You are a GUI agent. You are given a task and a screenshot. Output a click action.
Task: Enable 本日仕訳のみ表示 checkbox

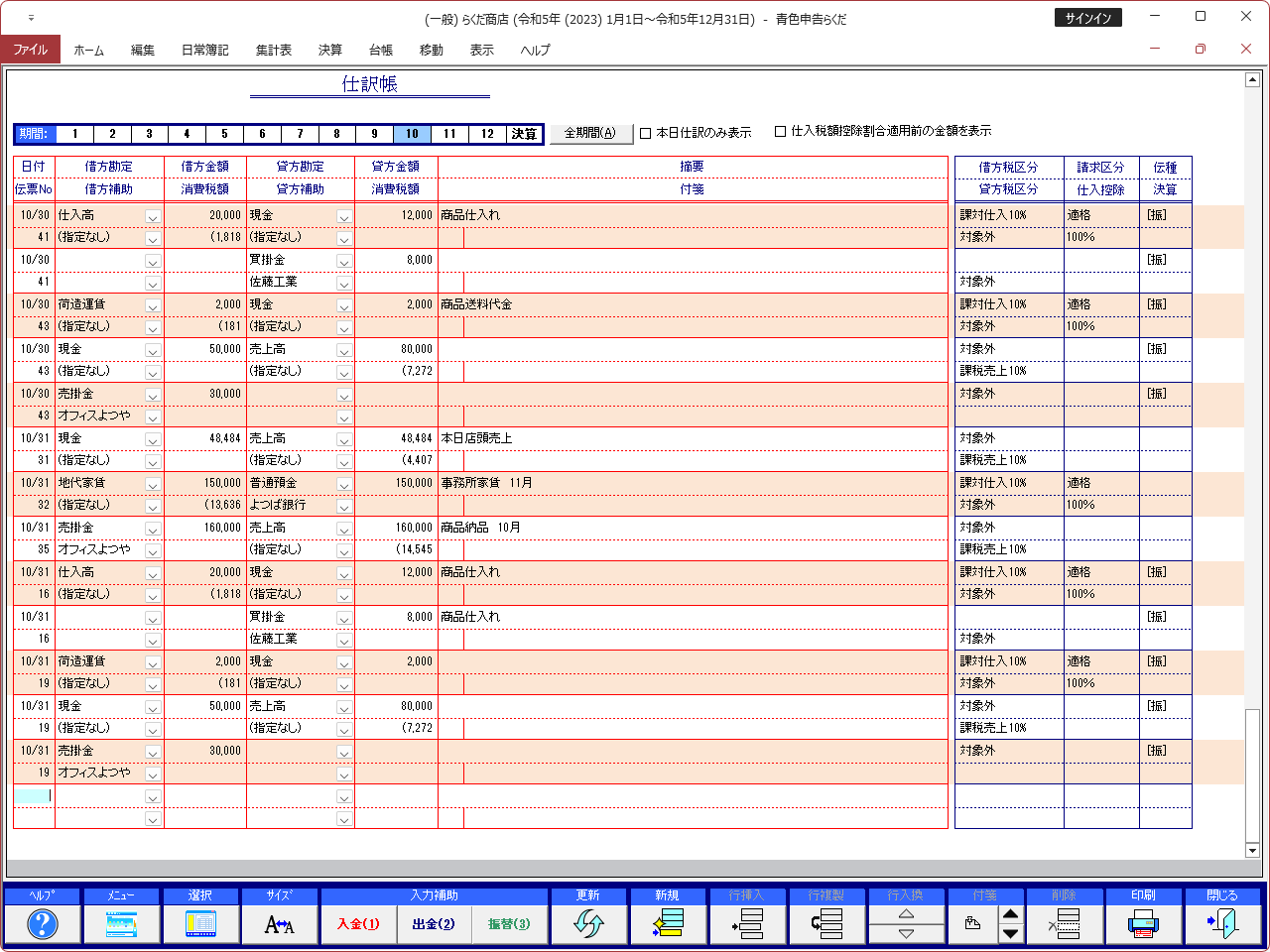click(x=646, y=133)
